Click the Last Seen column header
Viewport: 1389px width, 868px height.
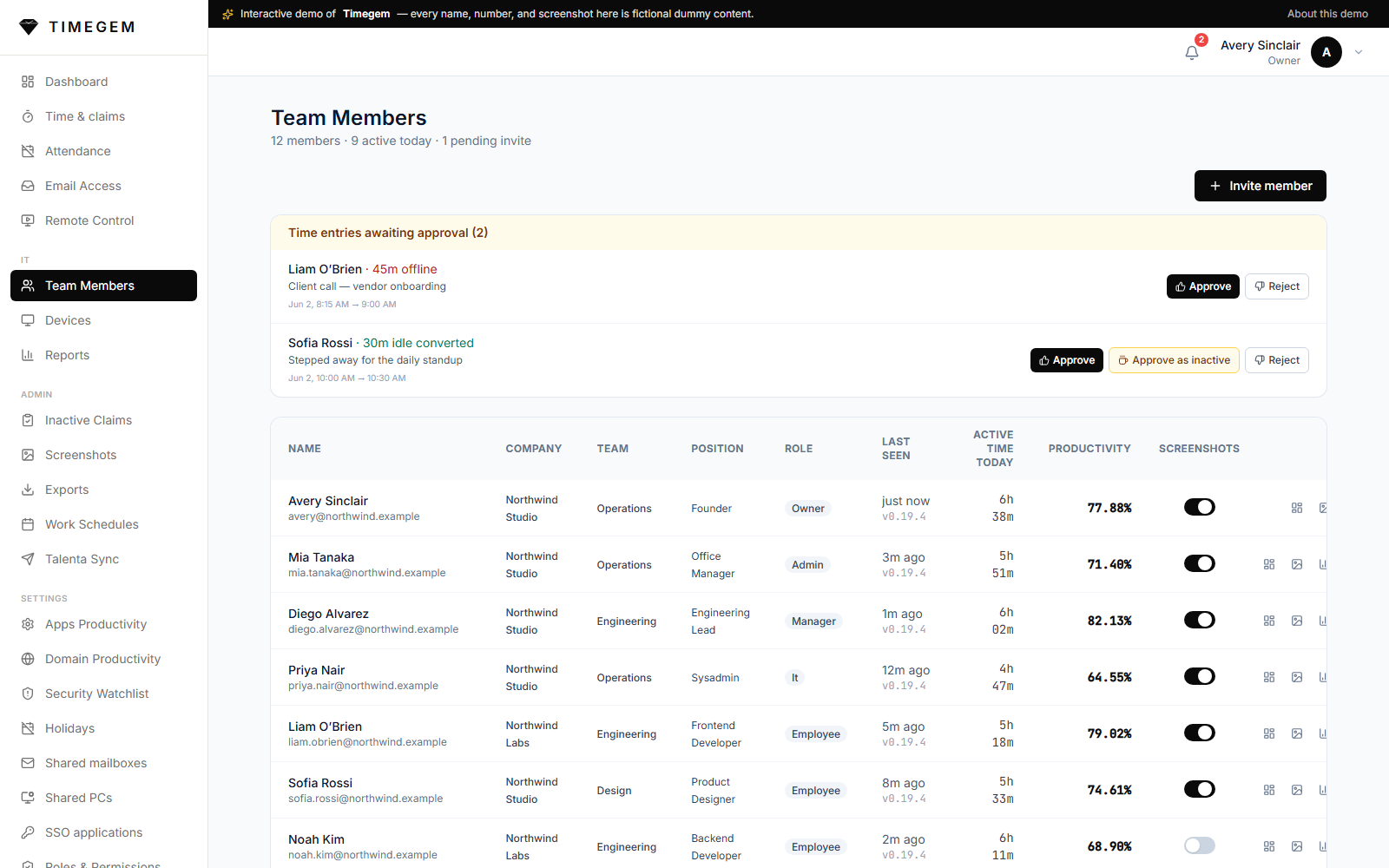pyautogui.click(x=896, y=449)
